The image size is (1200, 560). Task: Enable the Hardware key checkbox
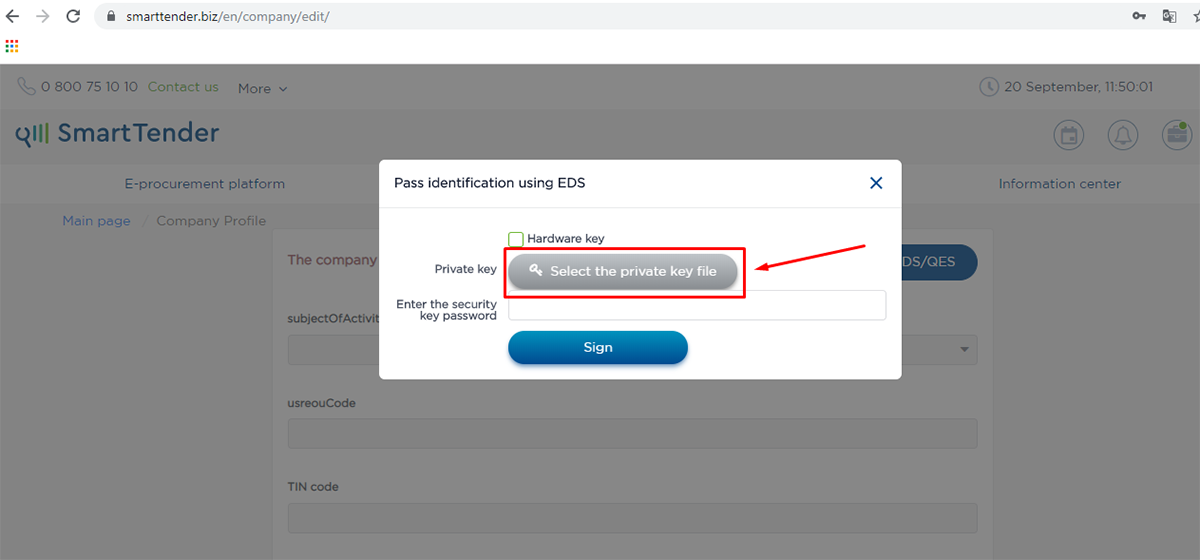point(516,239)
